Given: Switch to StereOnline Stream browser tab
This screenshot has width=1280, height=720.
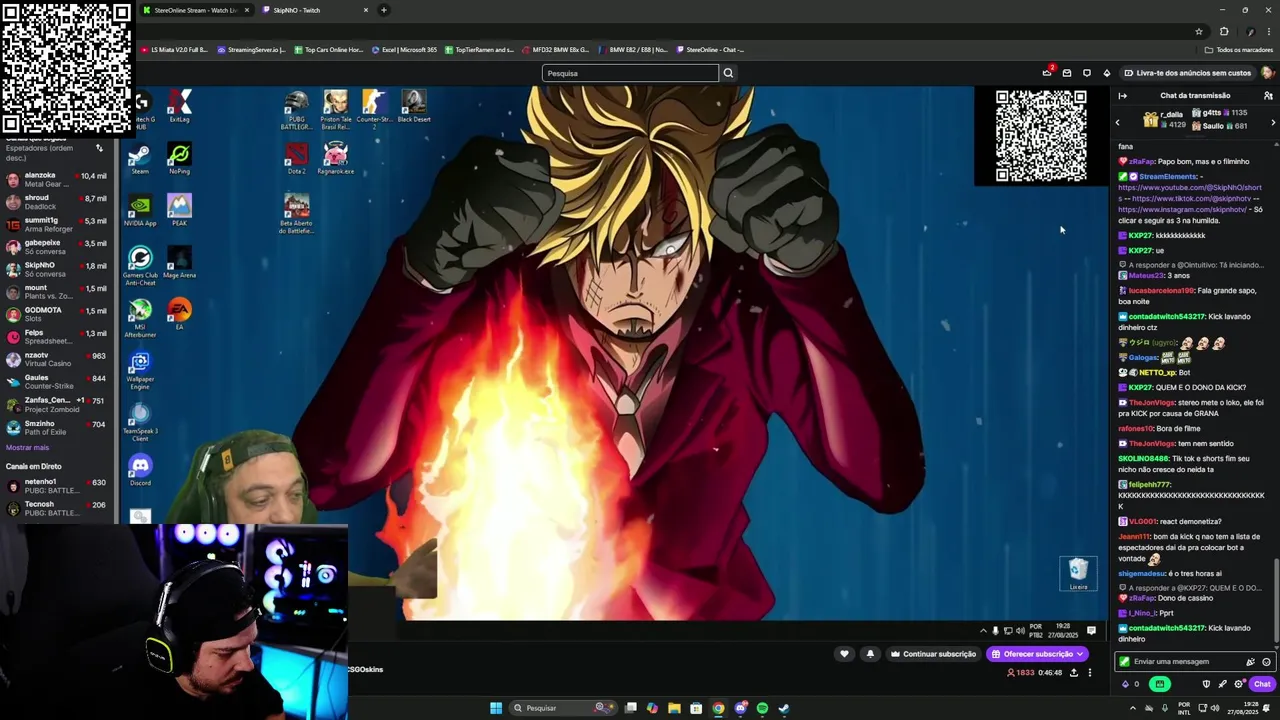Looking at the screenshot, I should click(x=196, y=10).
